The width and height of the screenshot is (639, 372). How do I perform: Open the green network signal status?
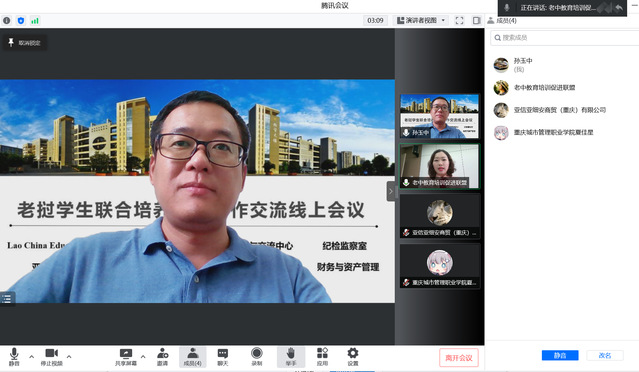[x=35, y=20]
